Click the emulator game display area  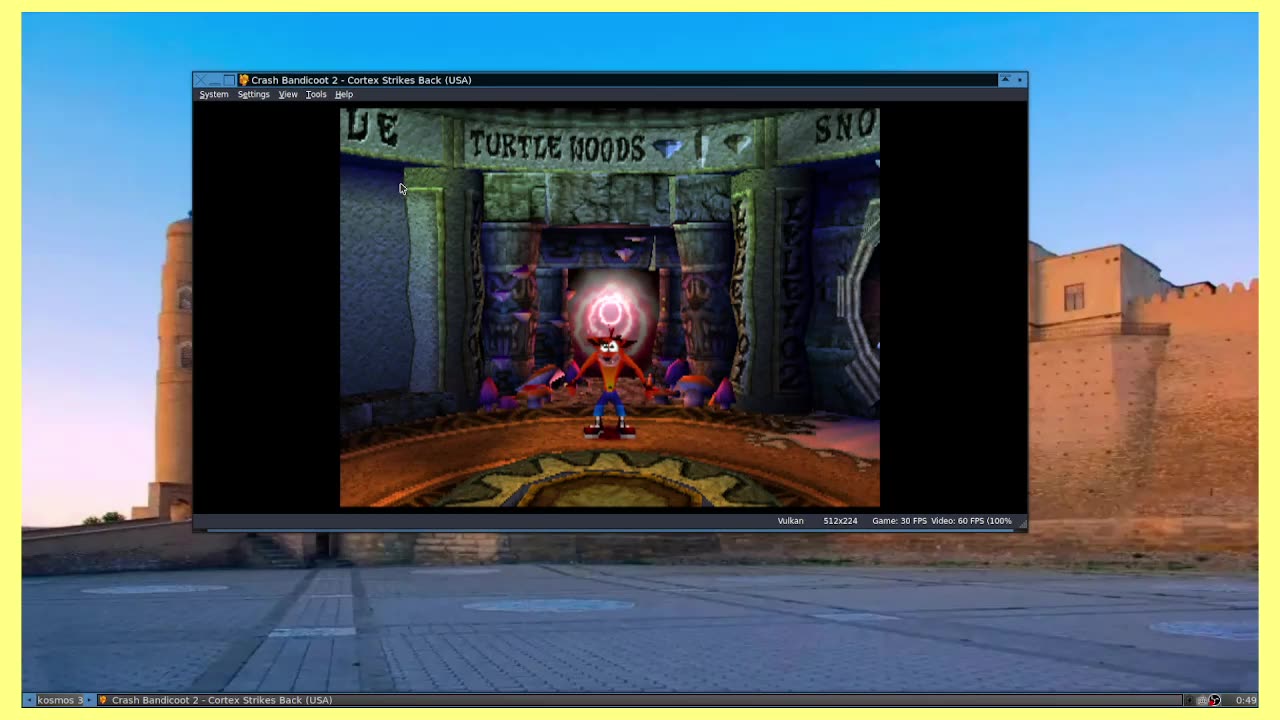pyautogui.click(x=610, y=308)
